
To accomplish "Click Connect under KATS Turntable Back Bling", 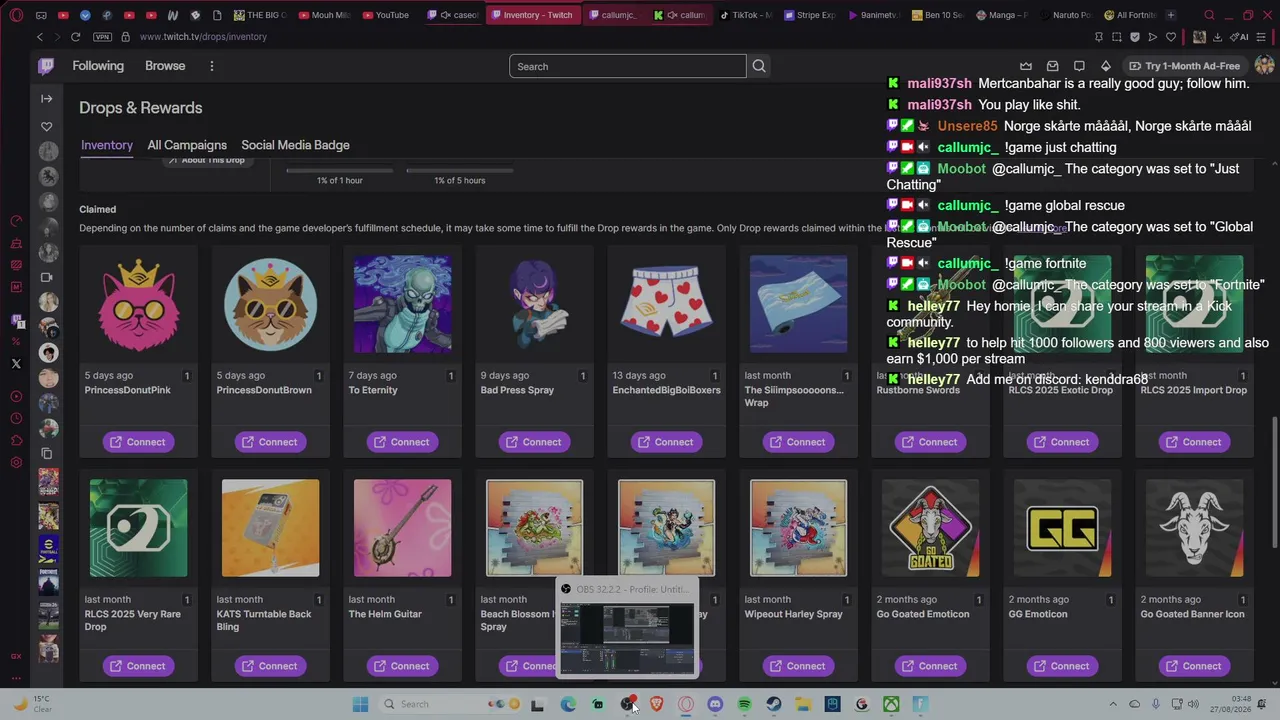I will (270, 666).
